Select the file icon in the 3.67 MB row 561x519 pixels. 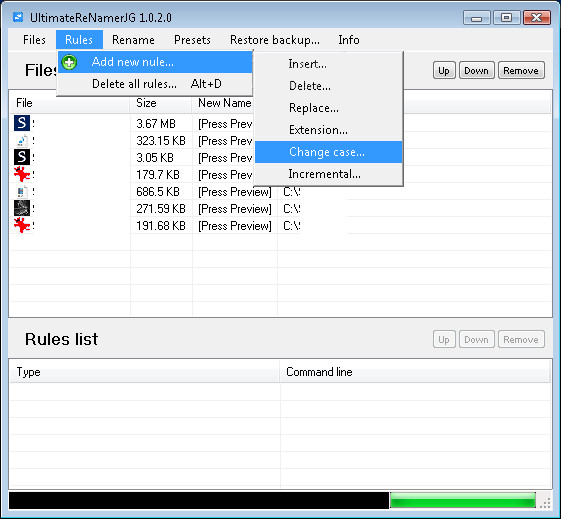click(22, 123)
